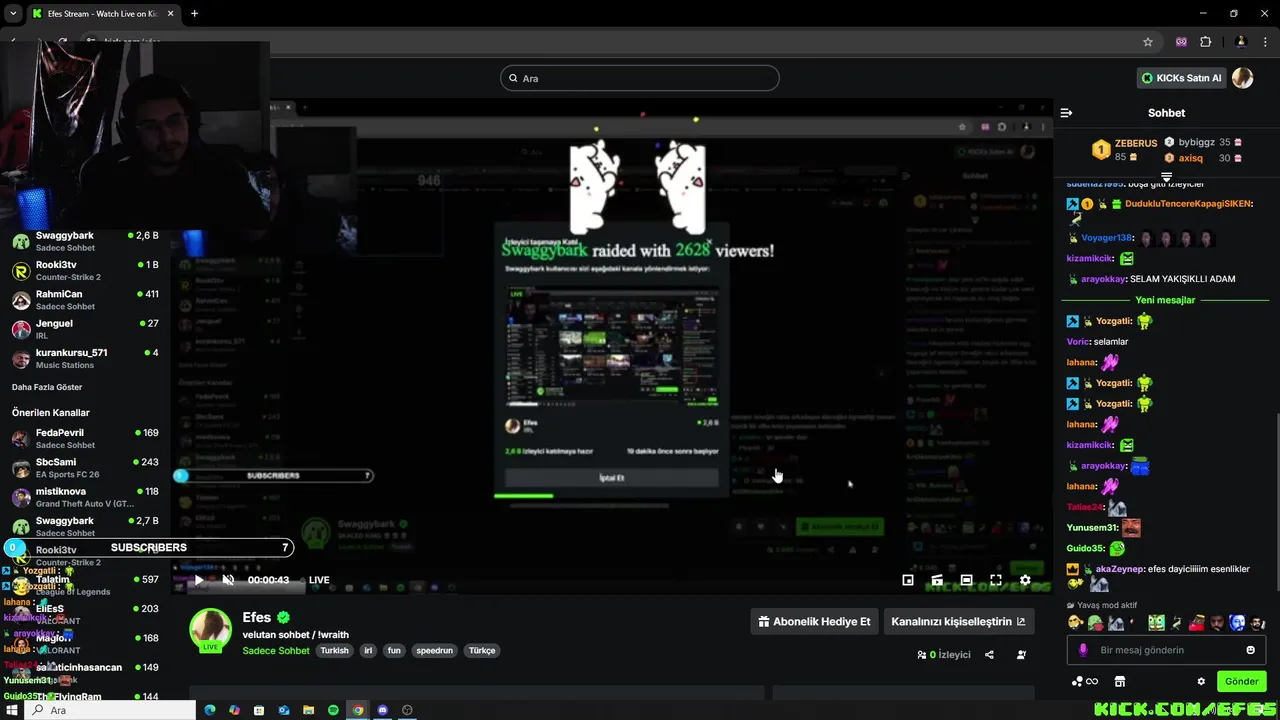Viewport: 1280px width, 720px height.
Task: Open Kanalınızı kişiselleştirin link
Action: pos(959,621)
